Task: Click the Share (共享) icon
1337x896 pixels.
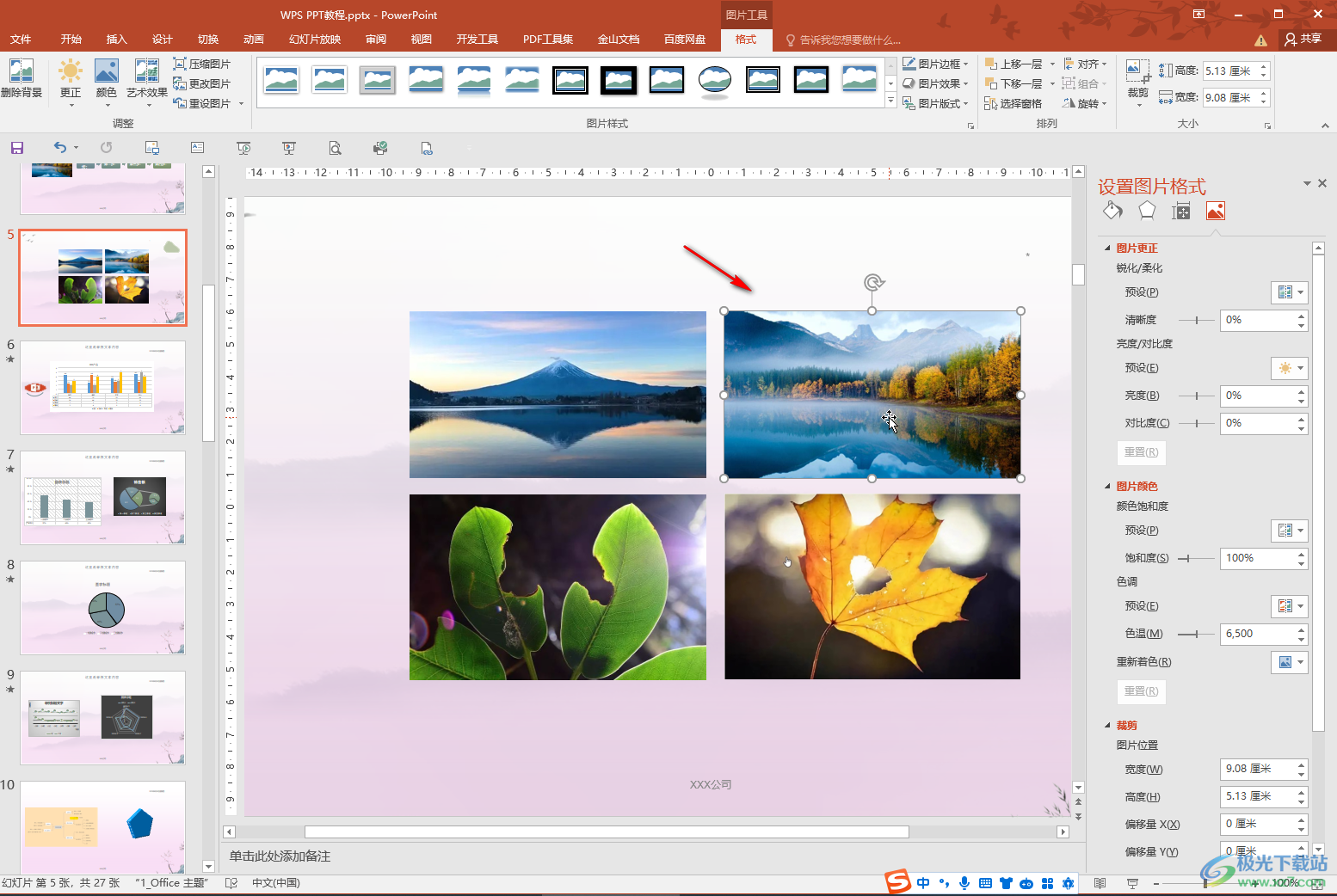Action: pos(1303,39)
